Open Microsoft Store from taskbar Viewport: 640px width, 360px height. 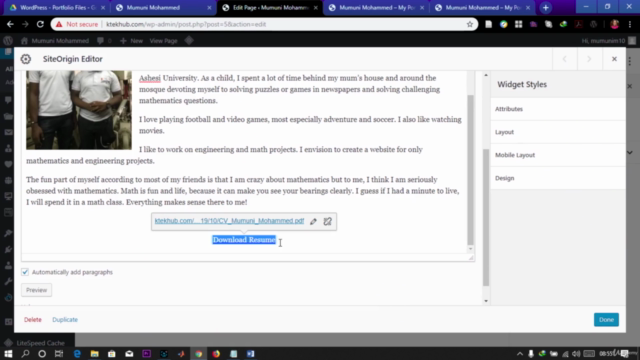click(x=111, y=353)
